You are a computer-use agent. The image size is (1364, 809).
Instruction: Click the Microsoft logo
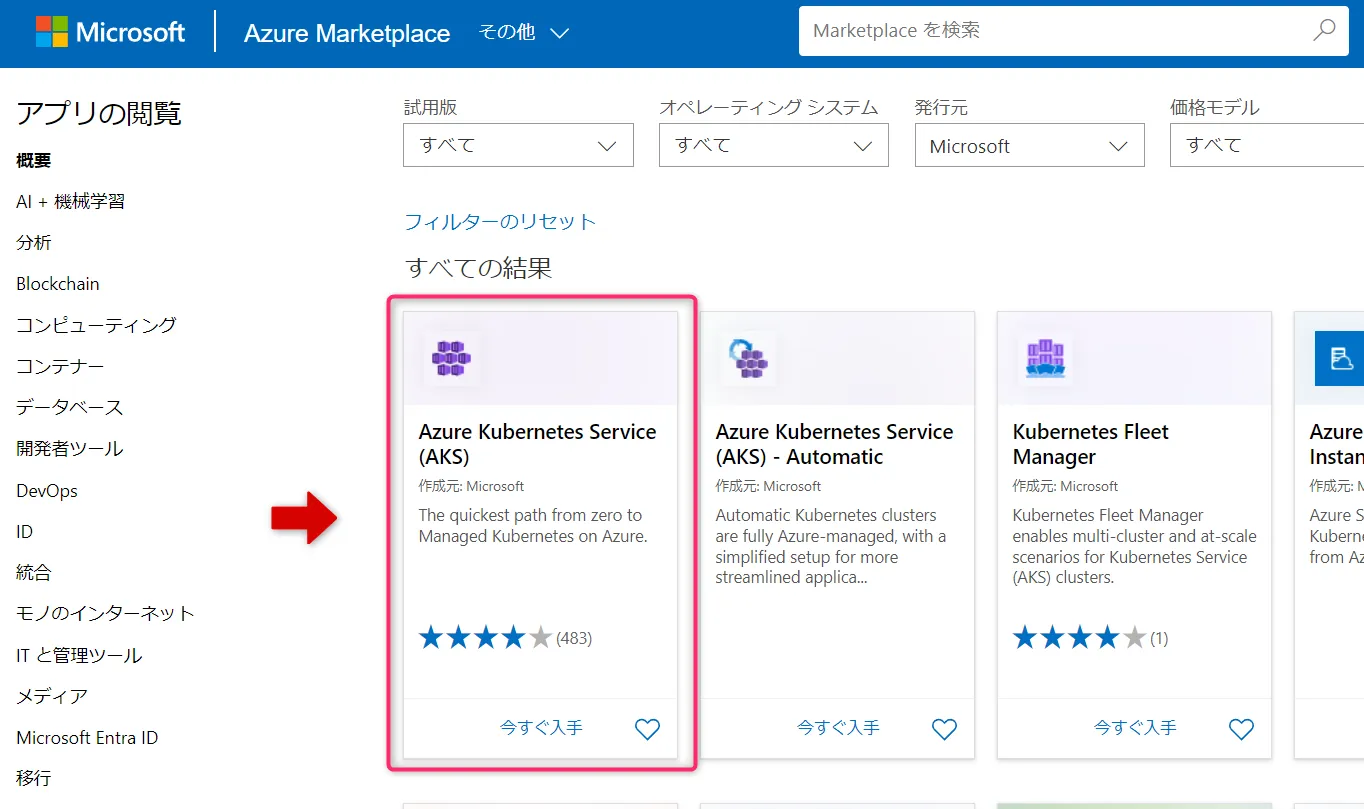[x=110, y=32]
